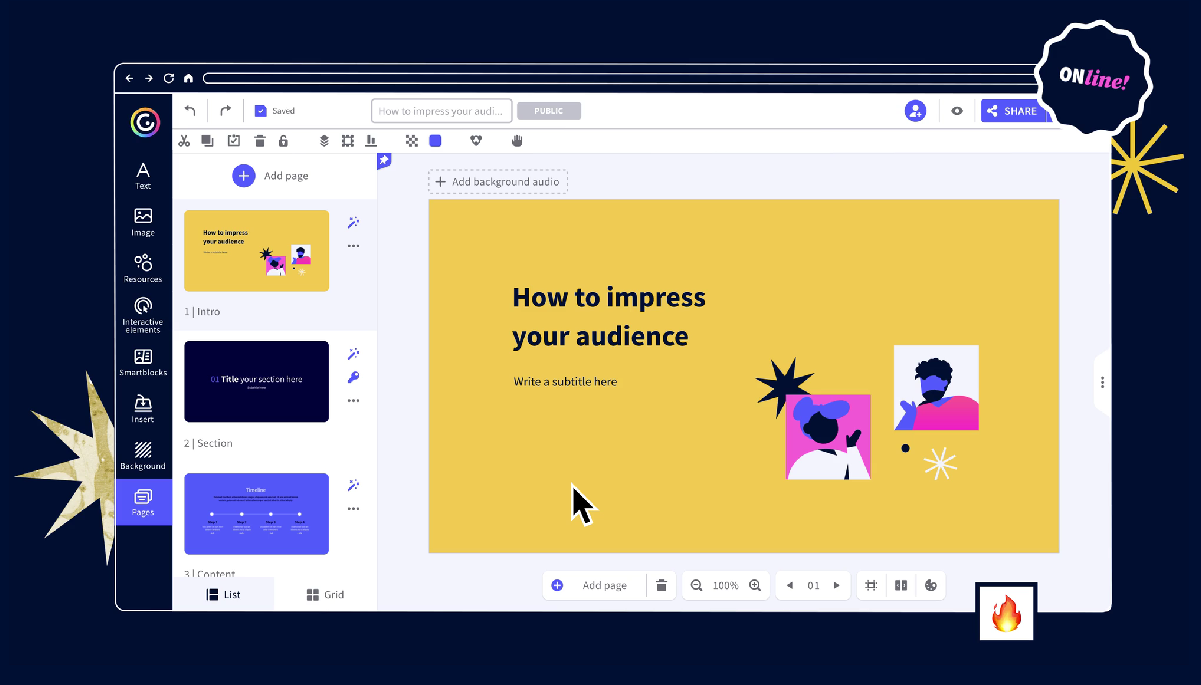Image resolution: width=1201 pixels, height=685 pixels.
Task: Expand the right side panel handle
Action: [1102, 382]
